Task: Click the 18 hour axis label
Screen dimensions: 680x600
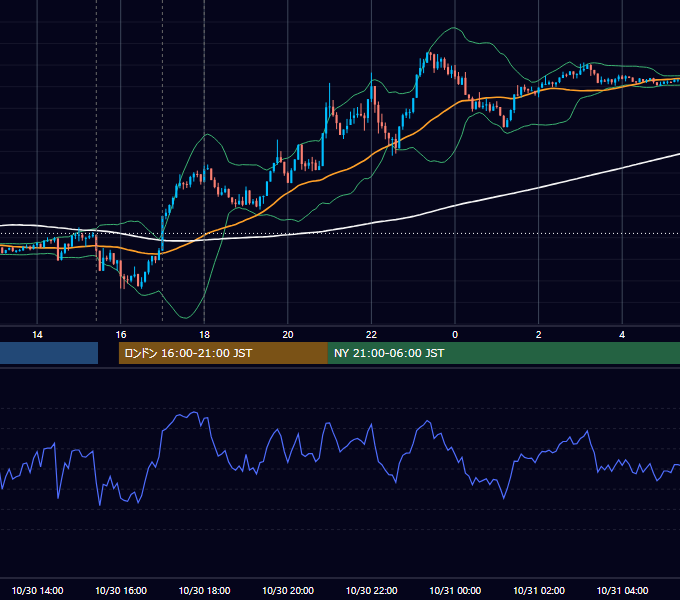Action: (204, 335)
